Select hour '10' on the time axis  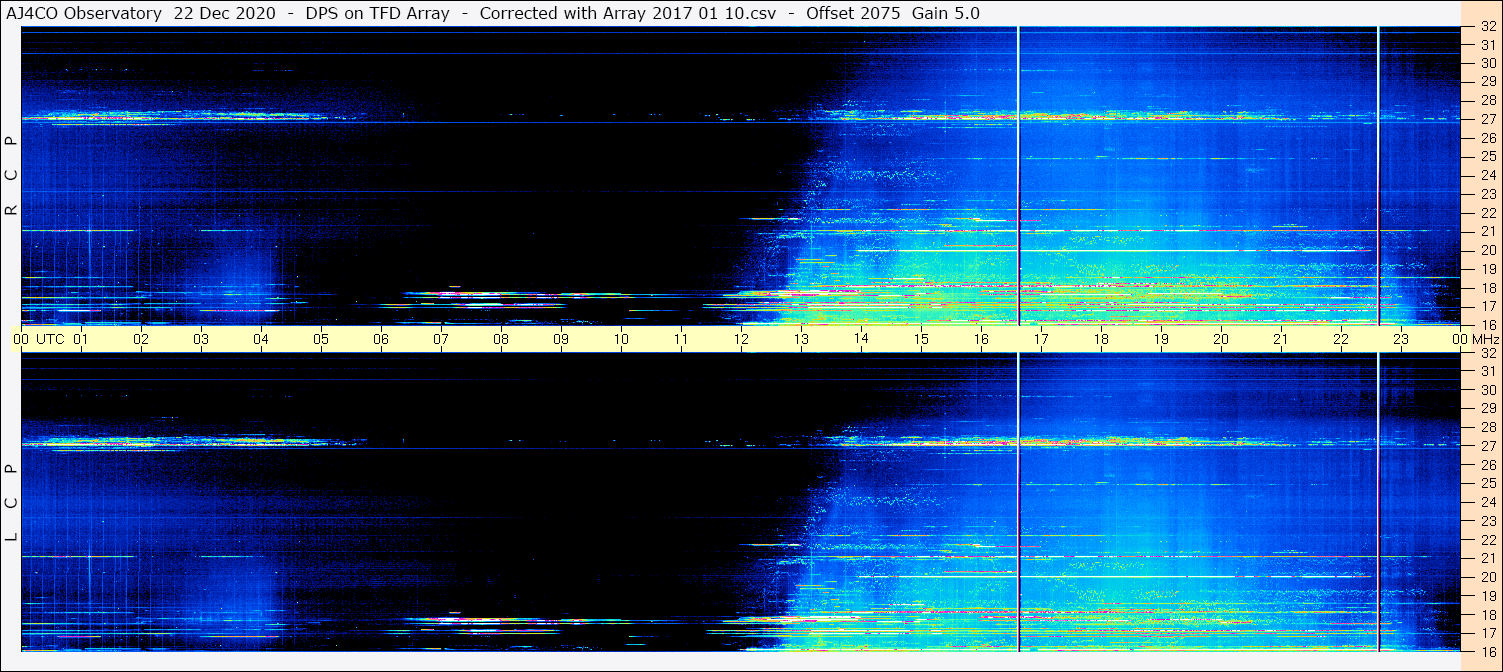point(621,339)
